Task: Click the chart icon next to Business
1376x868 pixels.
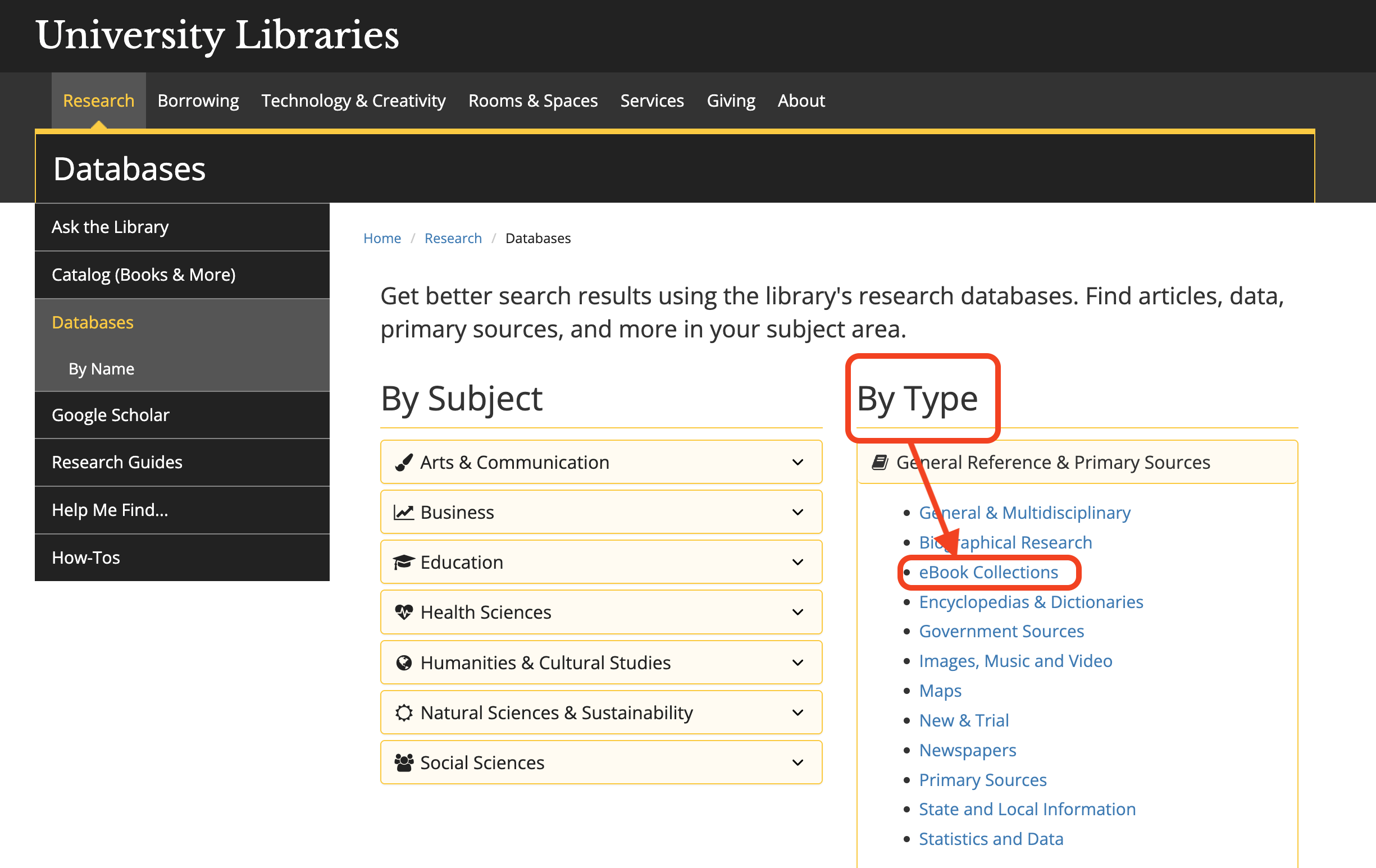Action: coord(403,513)
